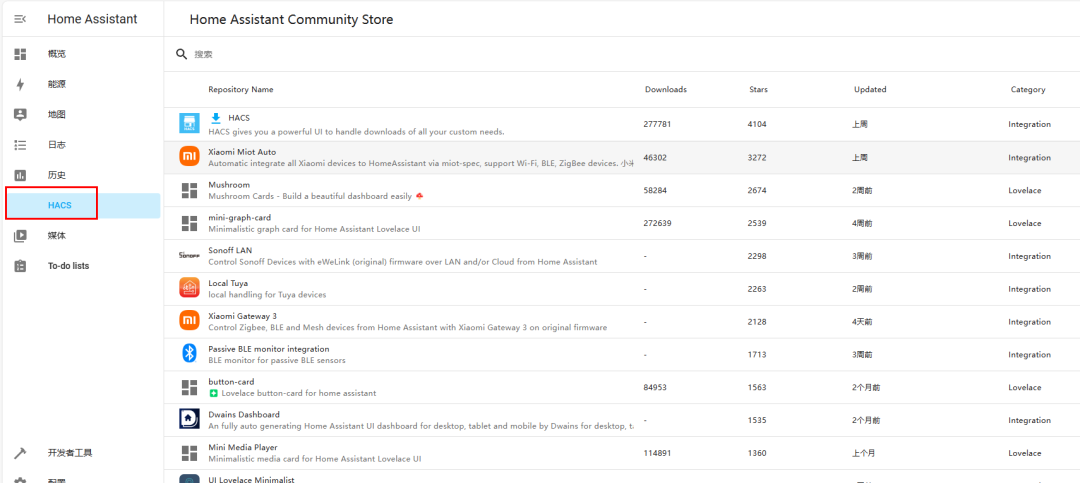Click the Home Assistant sidebar title

pyautogui.click(x=92, y=19)
